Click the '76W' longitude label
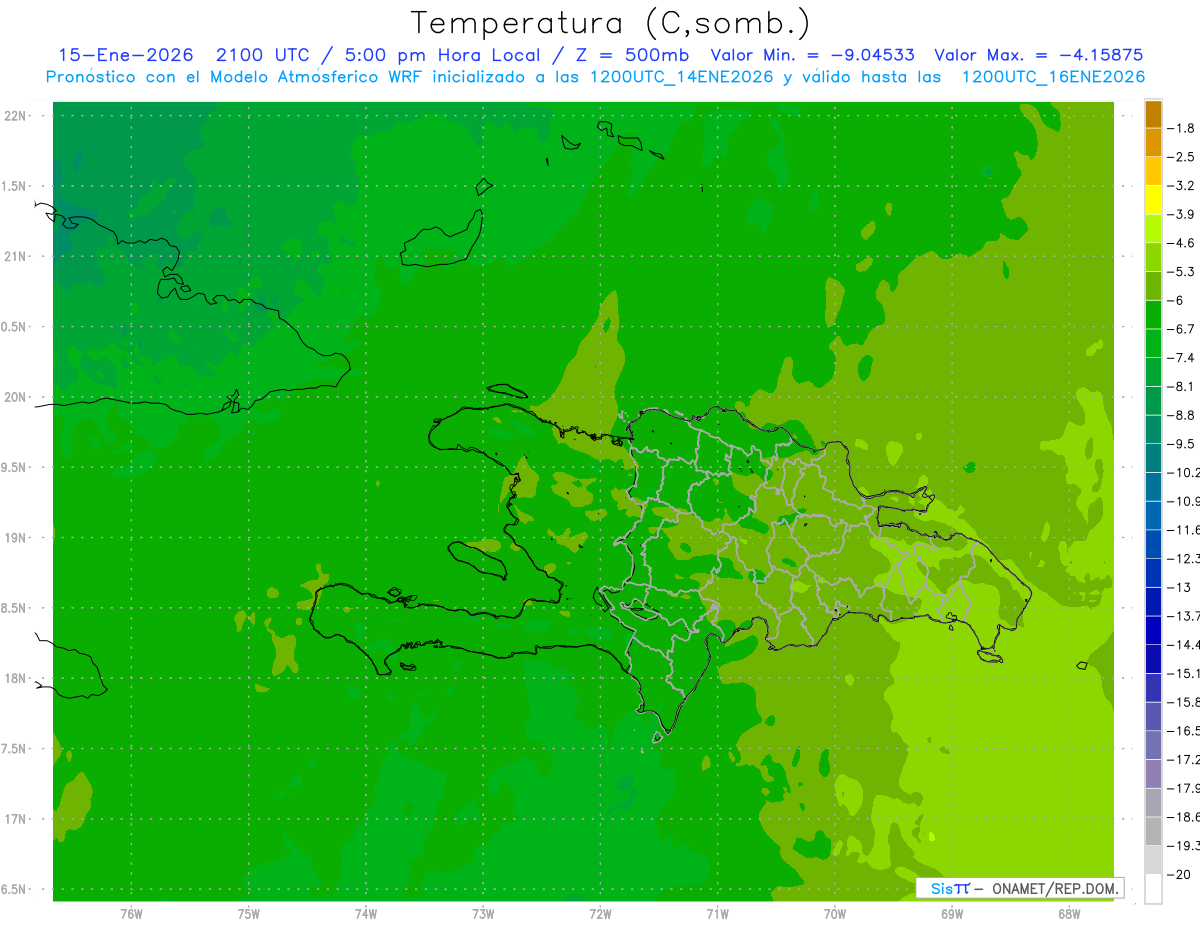The image size is (1200, 927). point(131,914)
